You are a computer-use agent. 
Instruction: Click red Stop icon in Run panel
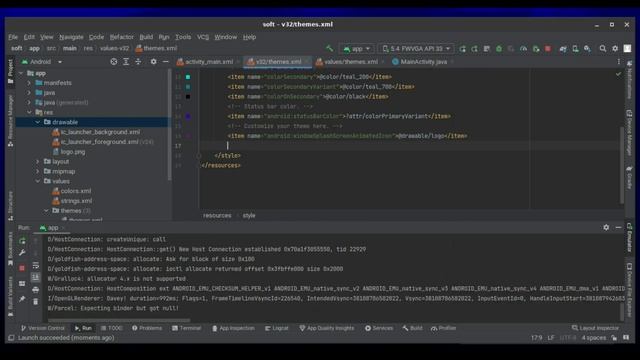[x=22, y=268]
